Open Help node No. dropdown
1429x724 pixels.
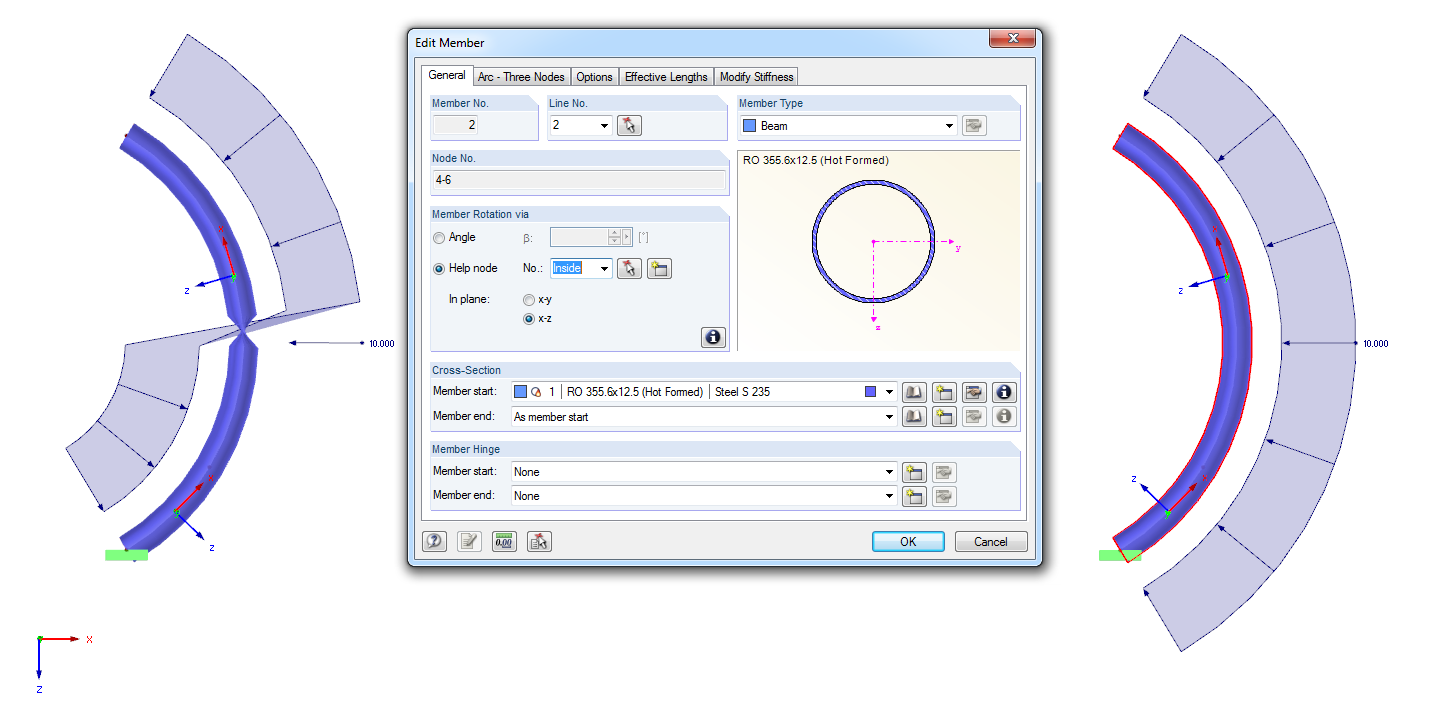tap(604, 268)
